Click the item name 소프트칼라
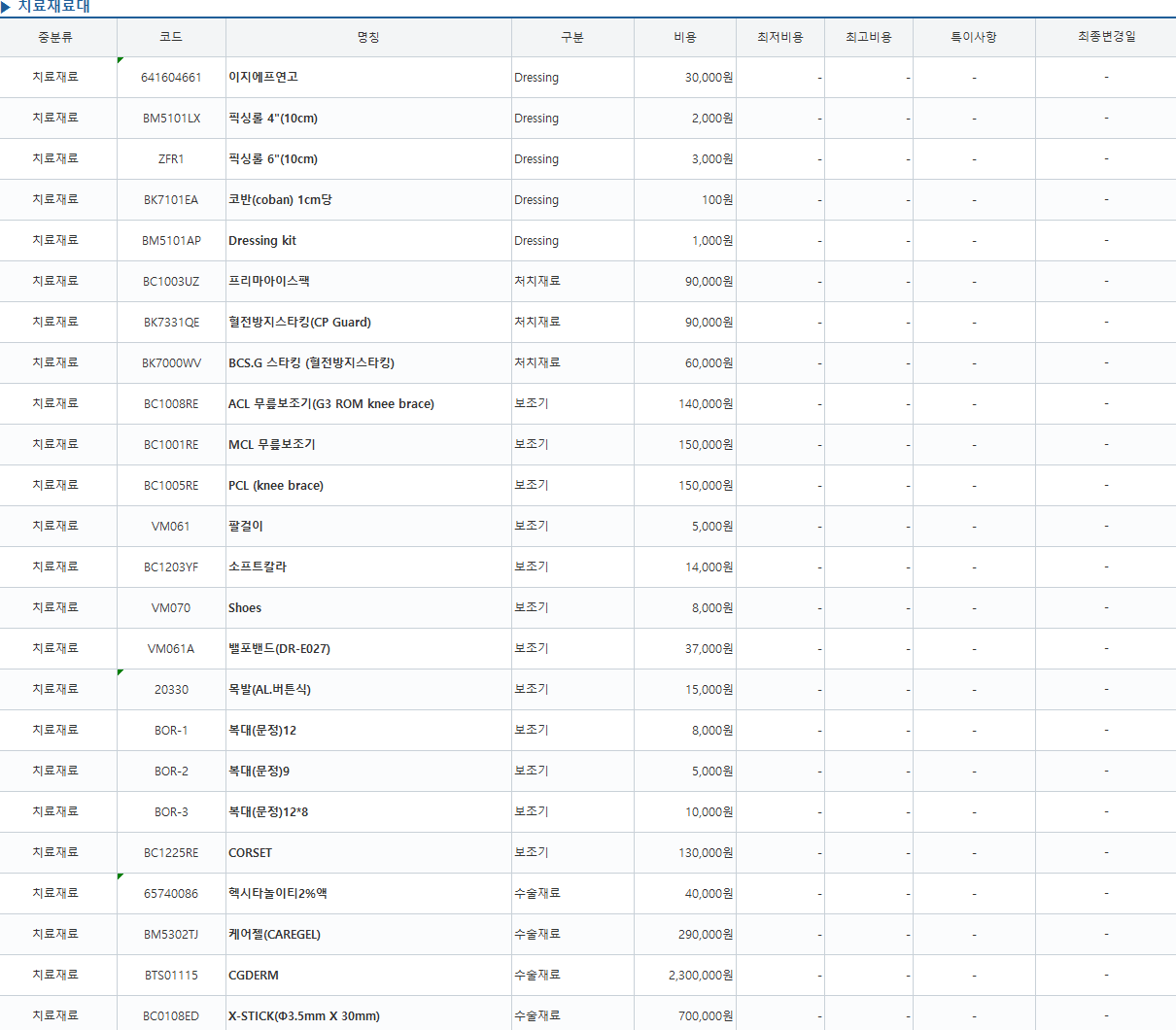This screenshot has width=1176, height=1030. [x=258, y=566]
